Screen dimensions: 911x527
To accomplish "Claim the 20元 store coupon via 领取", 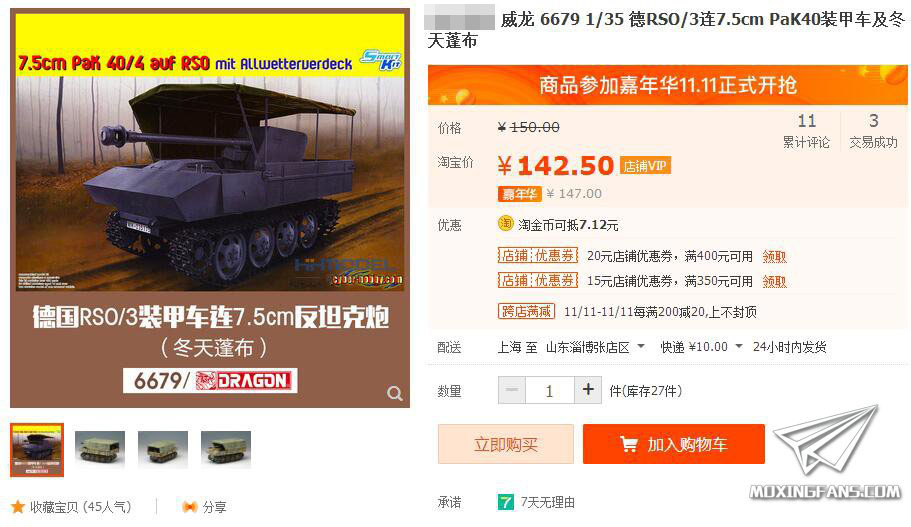I will pyautogui.click(x=774, y=256).
